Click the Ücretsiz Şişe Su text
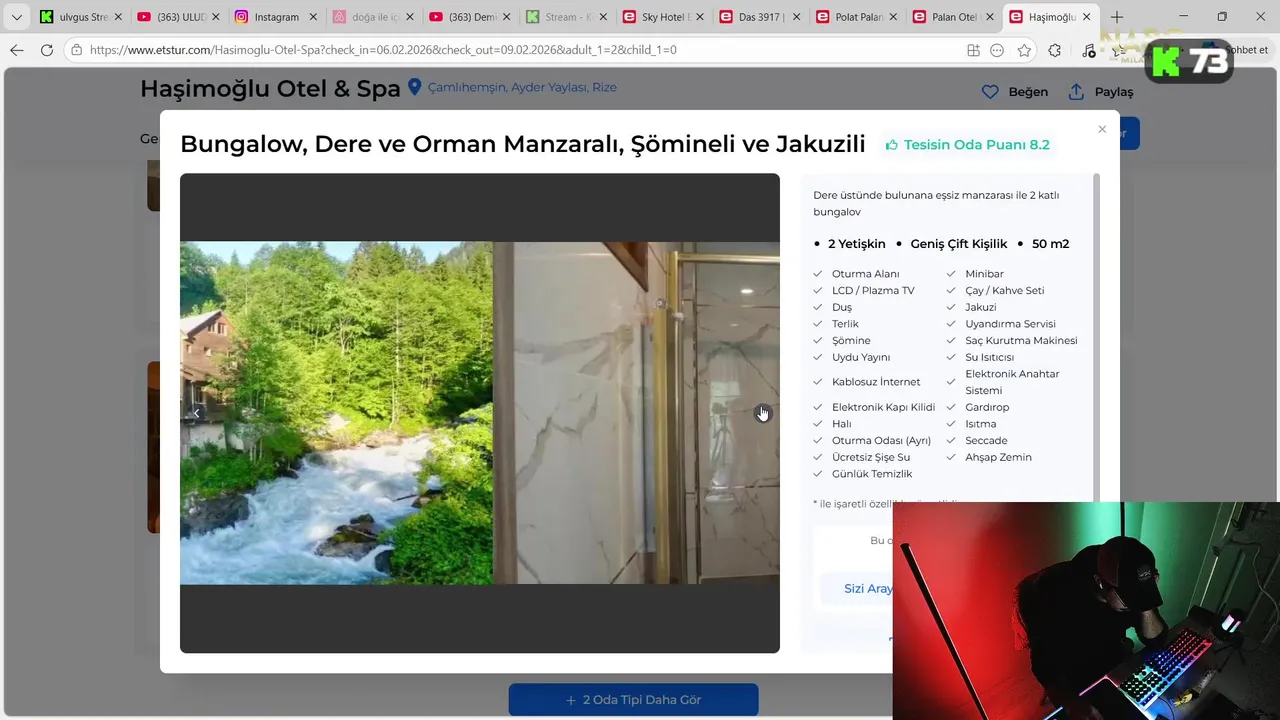The image size is (1280, 720). pos(871,457)
